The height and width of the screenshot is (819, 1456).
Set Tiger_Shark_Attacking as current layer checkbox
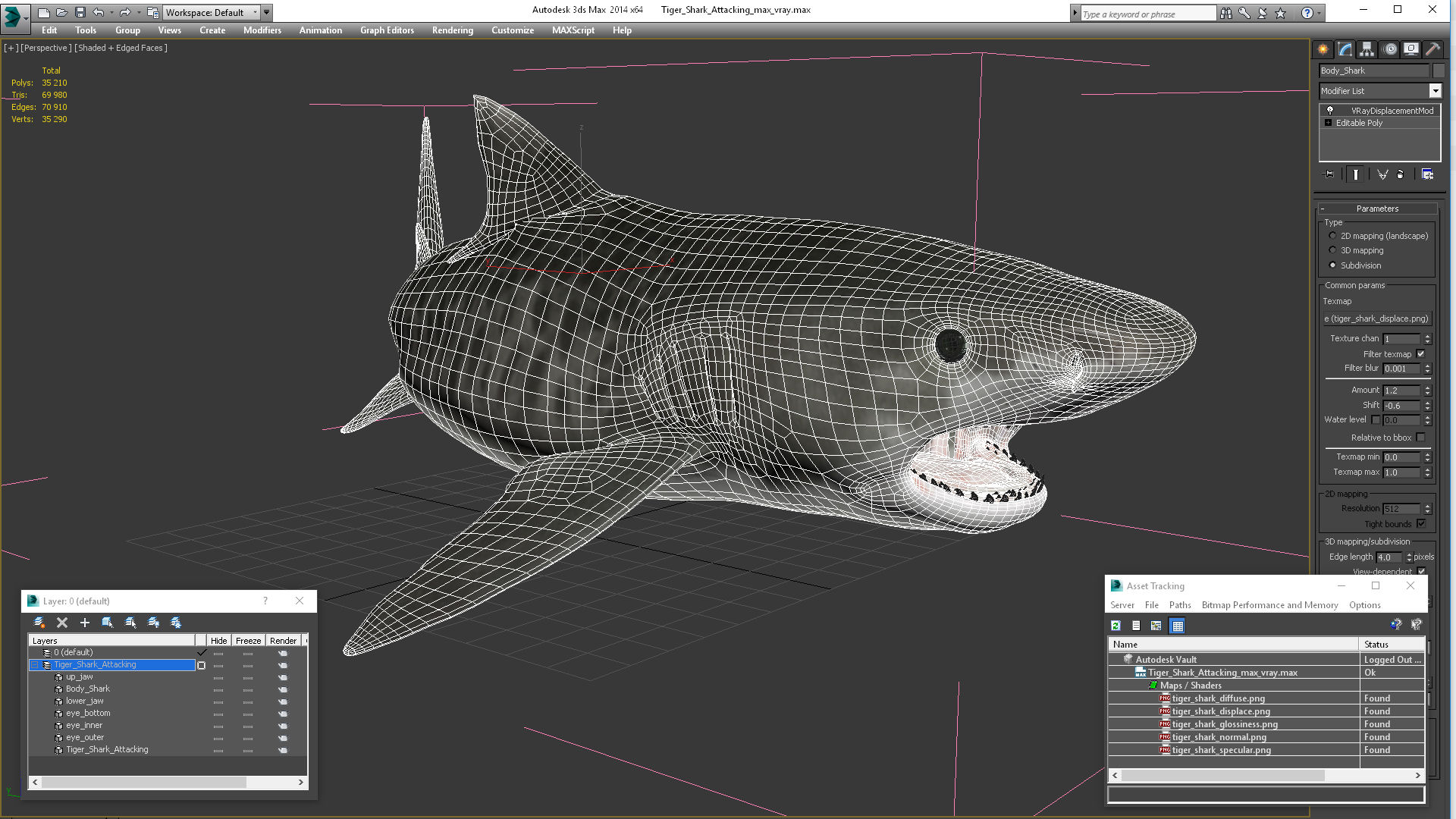pos(201,665)
